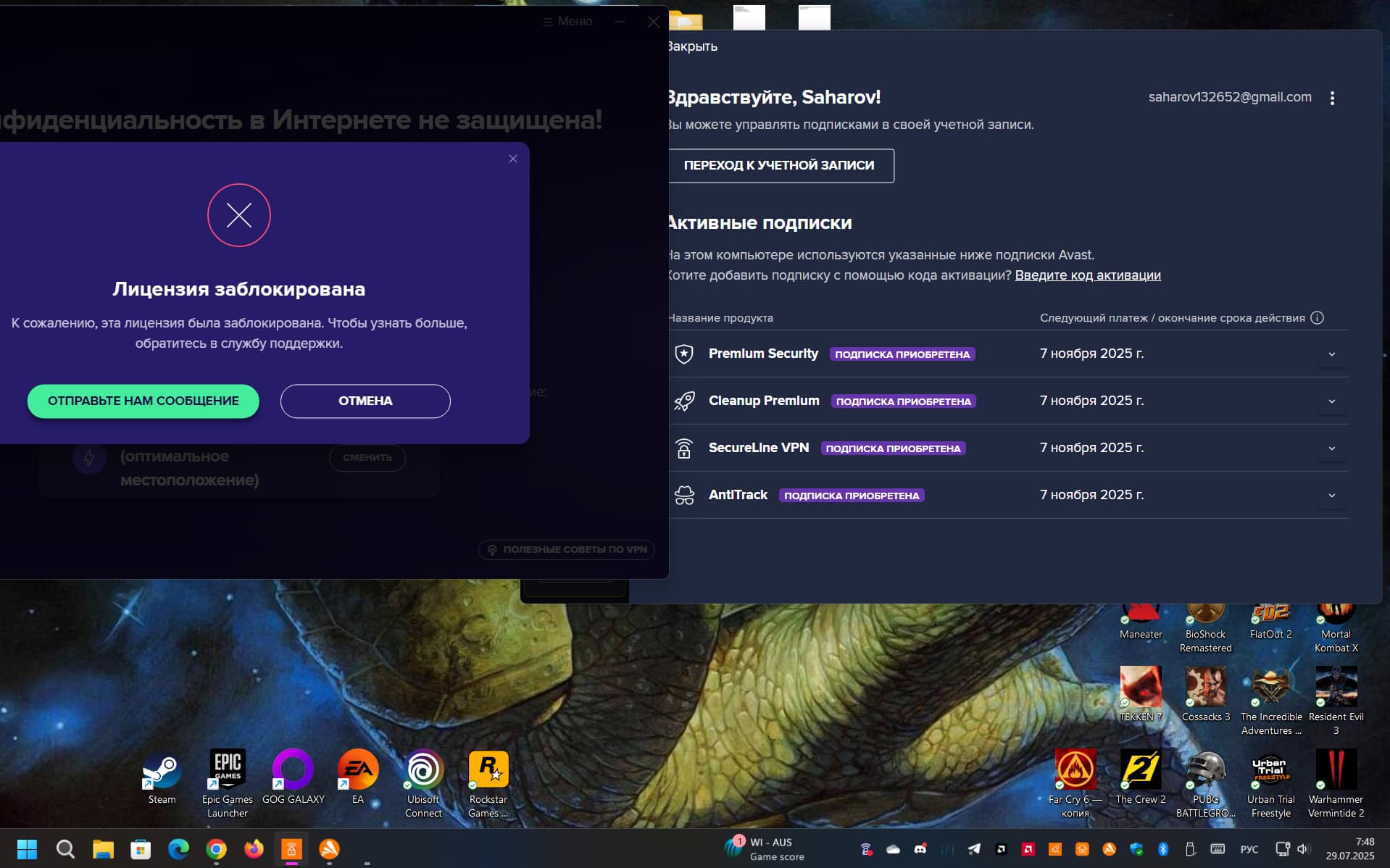Screen dimensions: 1390x868
Task: Click the Premium Security shield icon
Action: tap(683, 354)
